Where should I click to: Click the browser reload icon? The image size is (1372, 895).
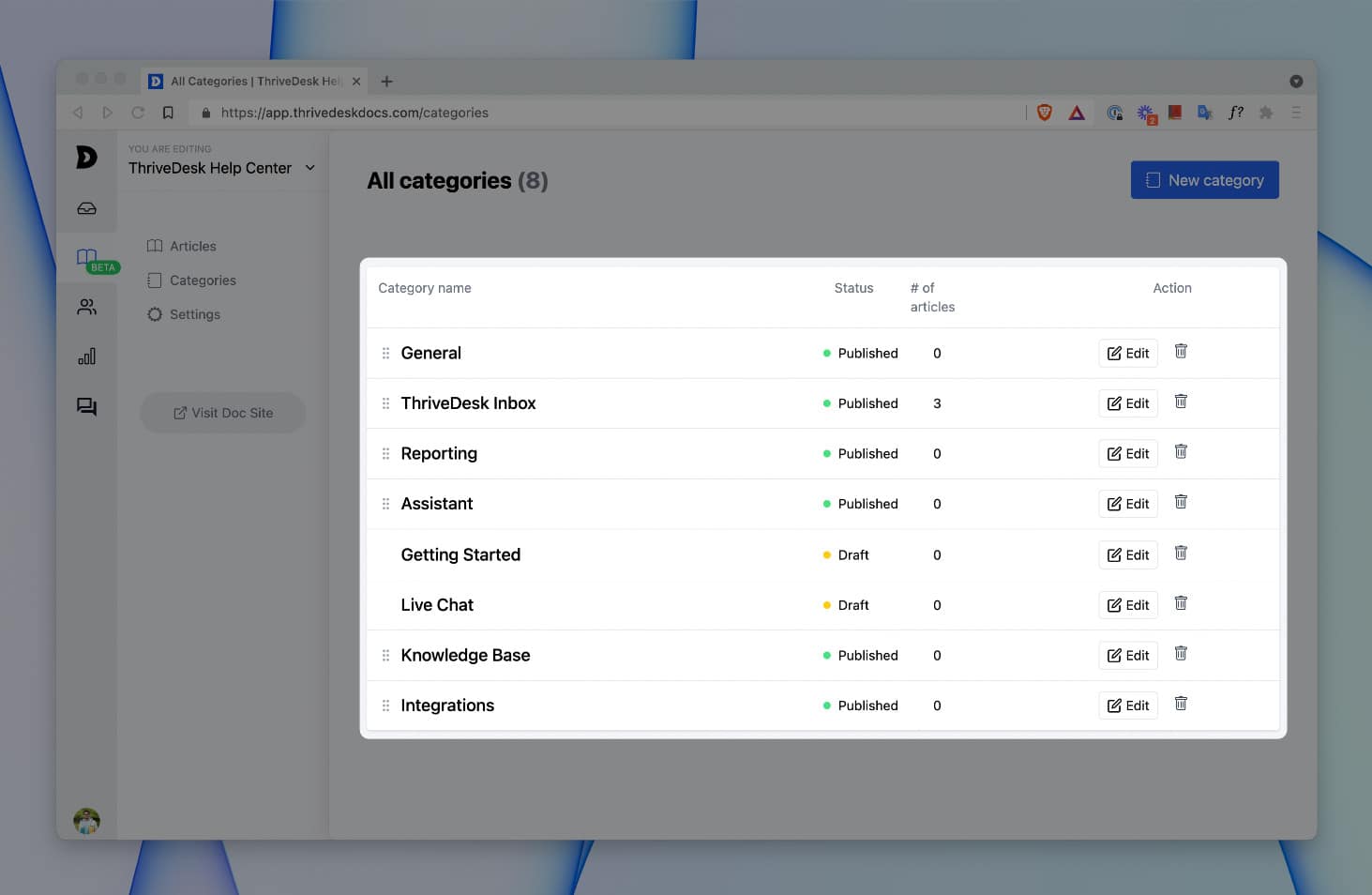coord(138,113)
